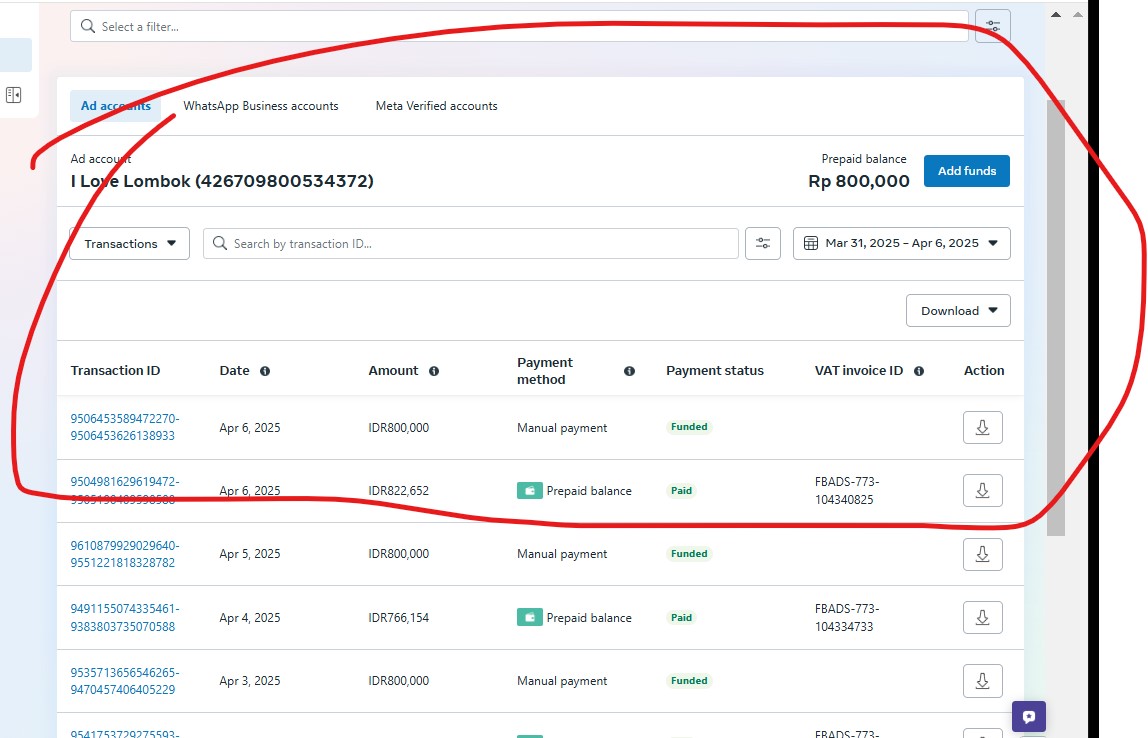Viewport: 1148px width, 738px height.
Task: Download the IDR822,652 Apr 6 transaction invoice
Action: pyautogui.click(x=982, y=491)
